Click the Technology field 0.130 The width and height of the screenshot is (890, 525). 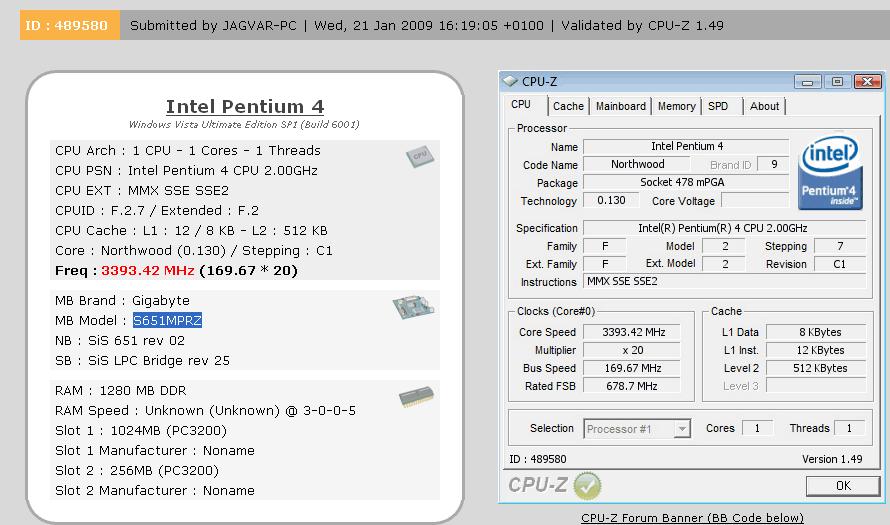click(611, 200)
